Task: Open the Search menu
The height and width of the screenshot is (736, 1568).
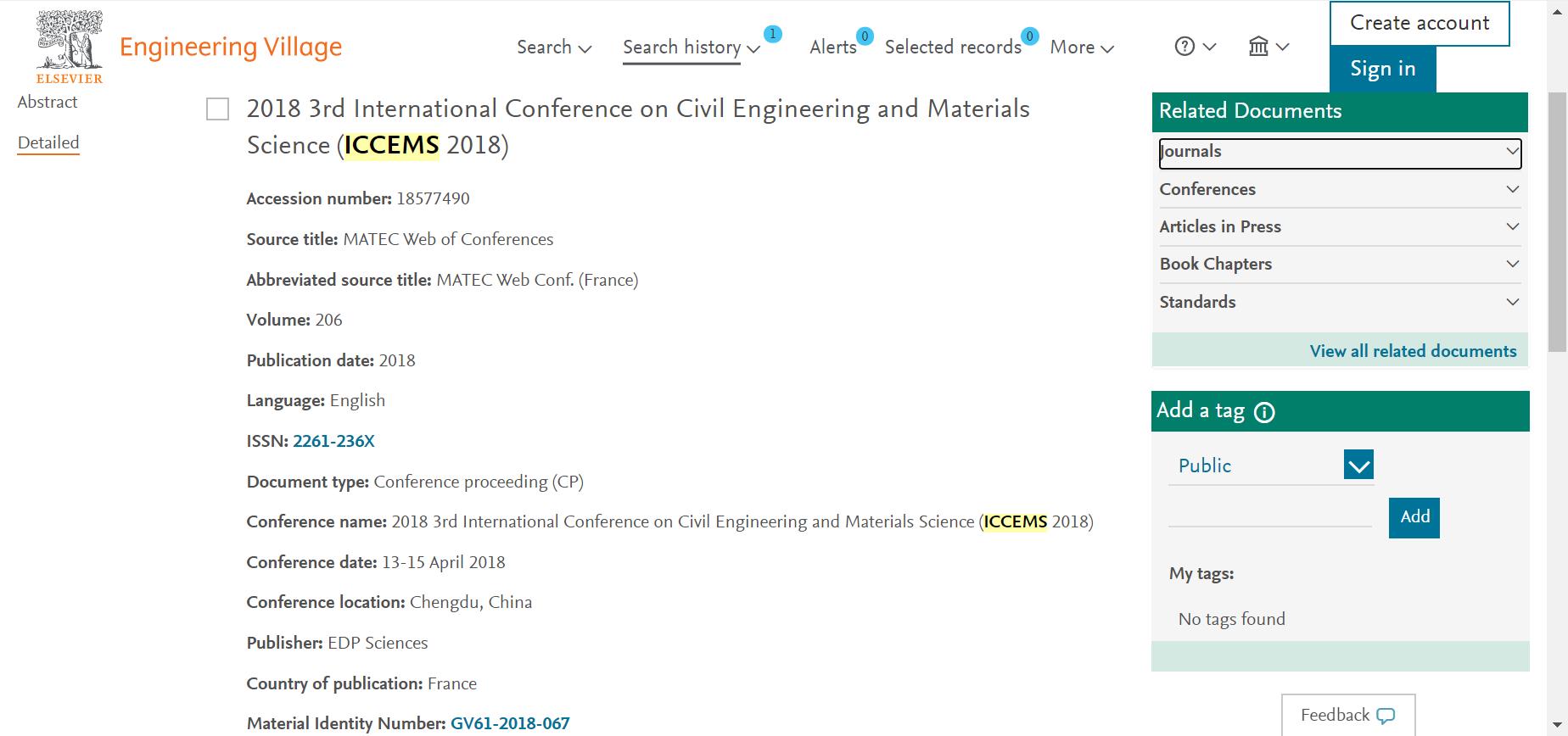Action: tap(554, 47)
